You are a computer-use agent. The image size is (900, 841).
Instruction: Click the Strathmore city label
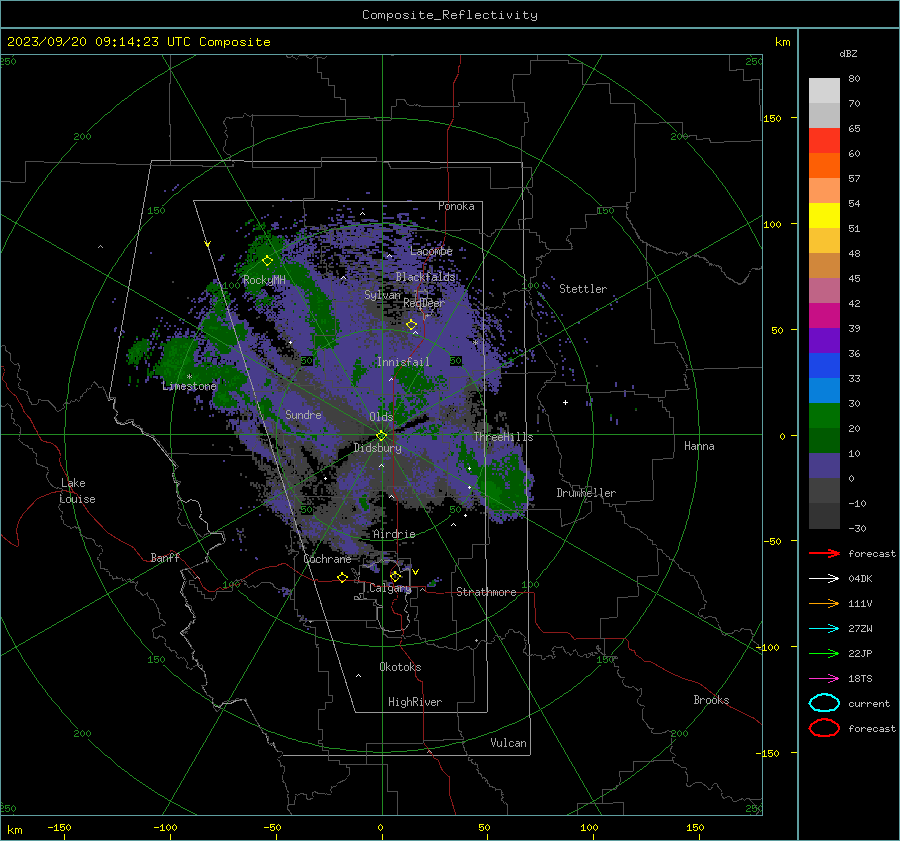pos(486,592)
